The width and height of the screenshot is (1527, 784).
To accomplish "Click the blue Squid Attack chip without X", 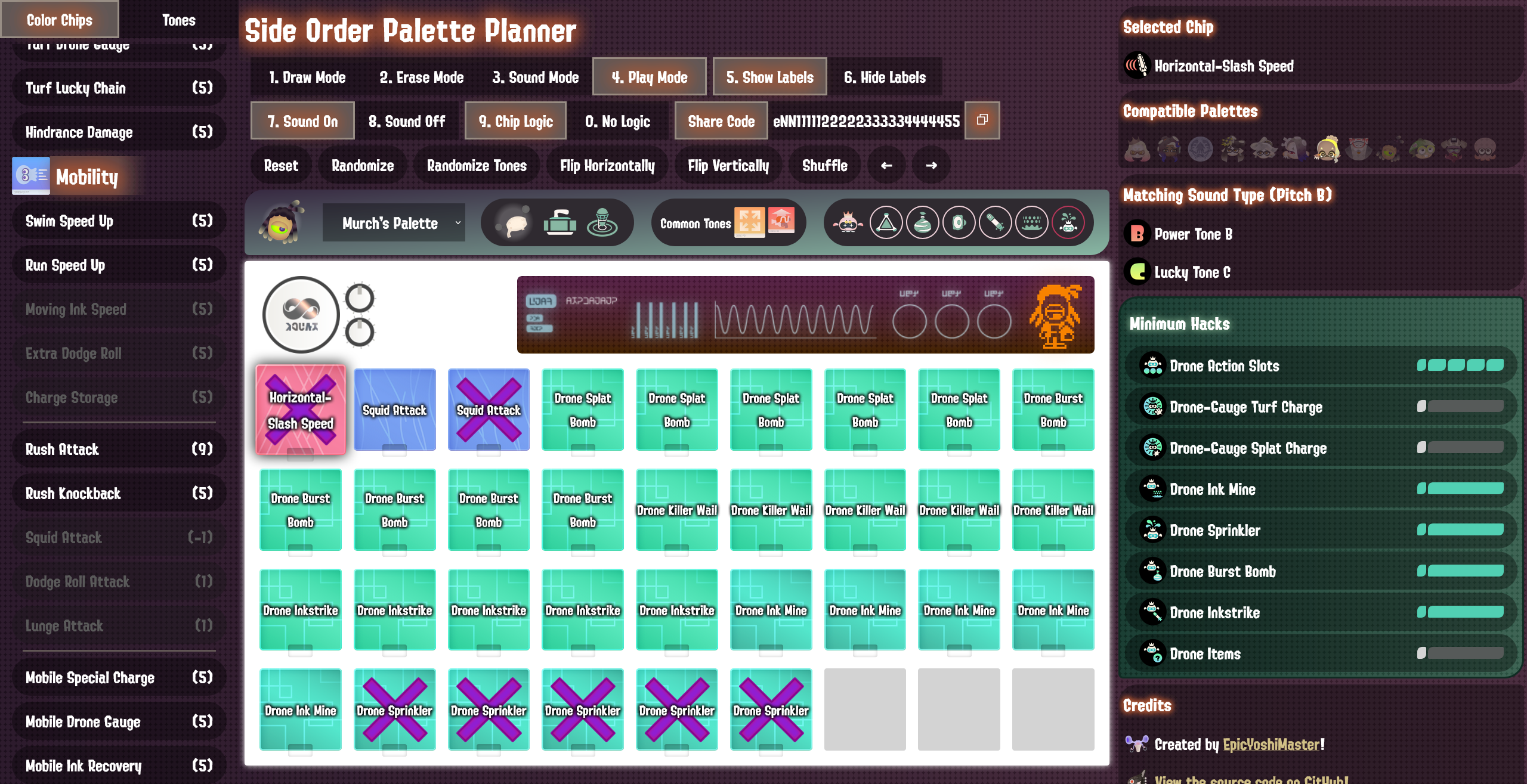I will (x=394, y=410).
